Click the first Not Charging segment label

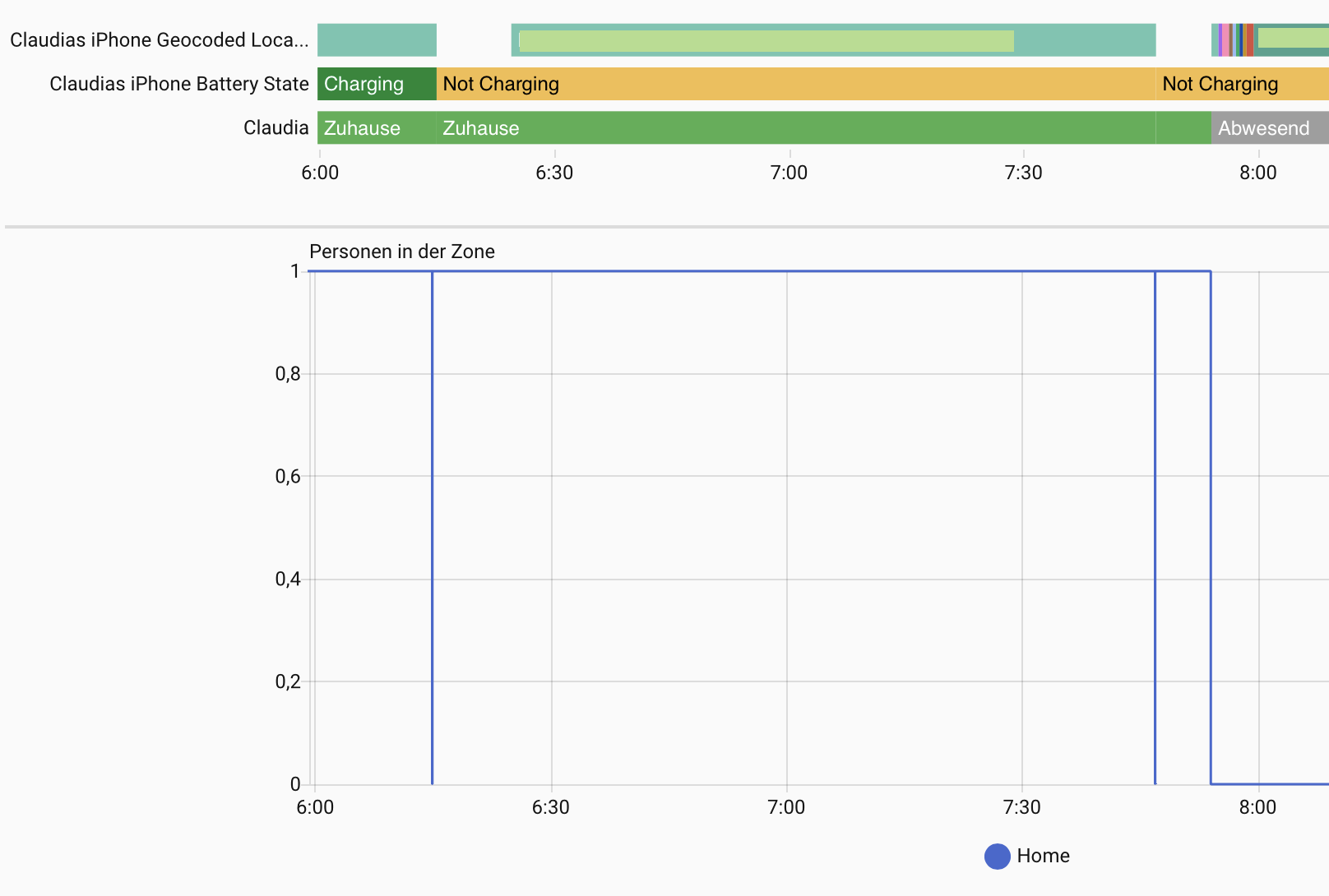[x=501, y=84]
